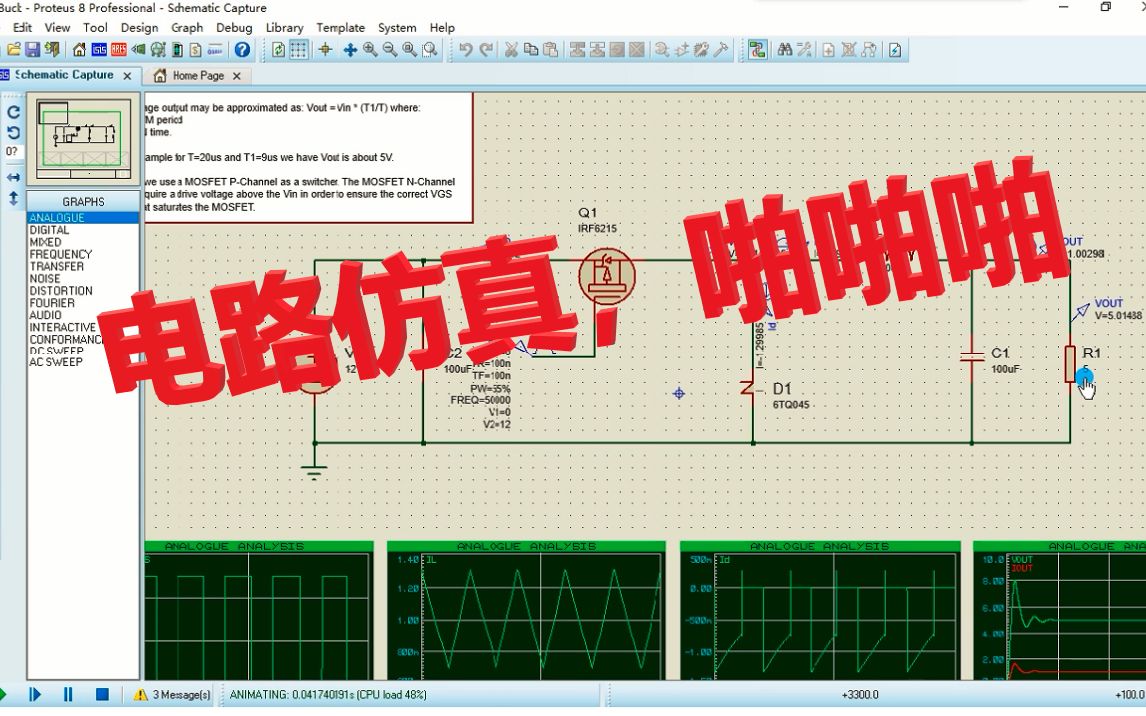1146x716 pixels.
Task: Toggle the Wire Autorouter icon
Action: [758, 50]
